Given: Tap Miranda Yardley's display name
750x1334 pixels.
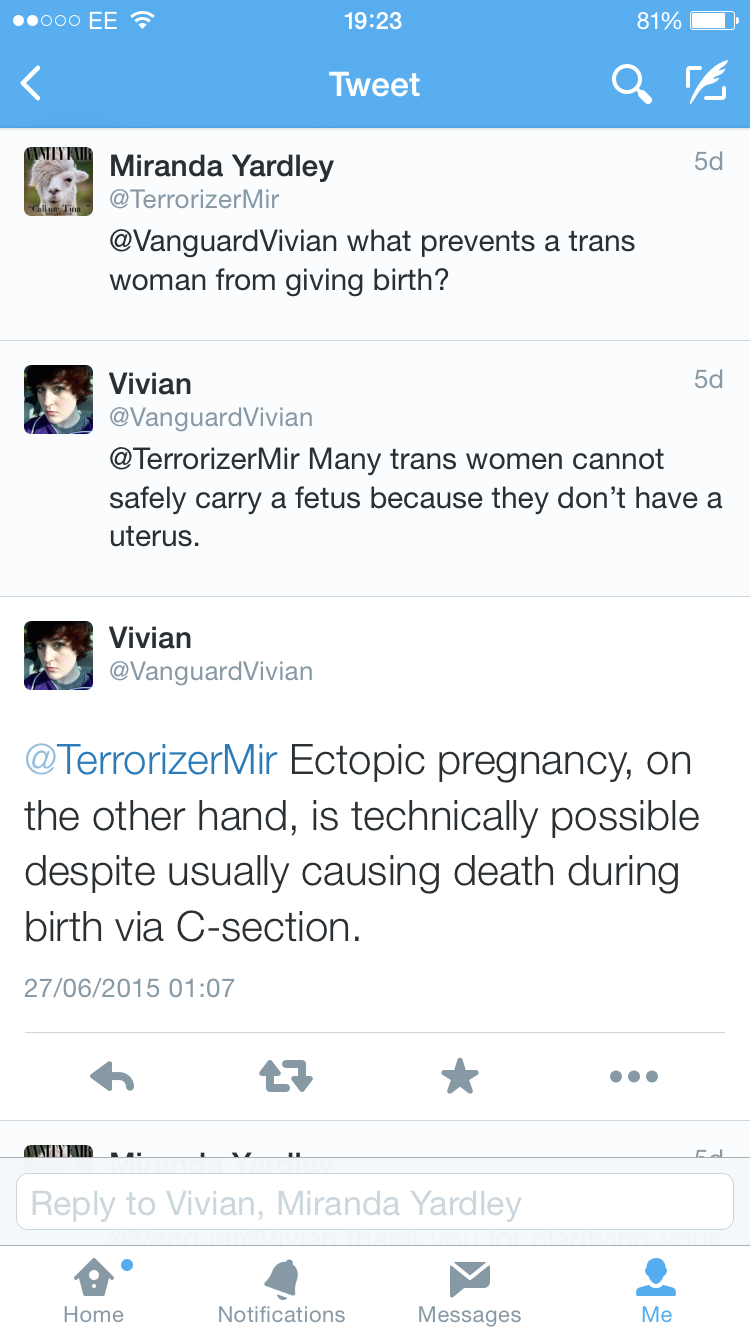Looking at the screenshot, I should pos(221,166).
